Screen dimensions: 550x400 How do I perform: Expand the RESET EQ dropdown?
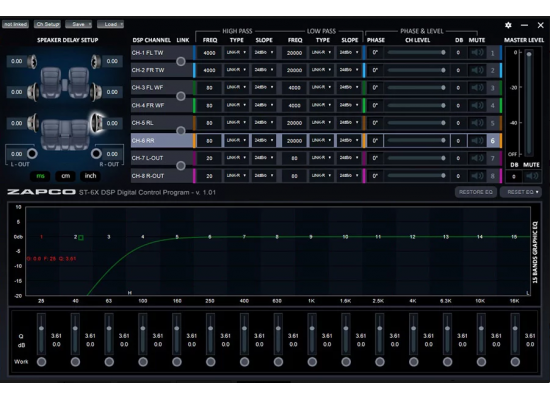tap(522, 192)
